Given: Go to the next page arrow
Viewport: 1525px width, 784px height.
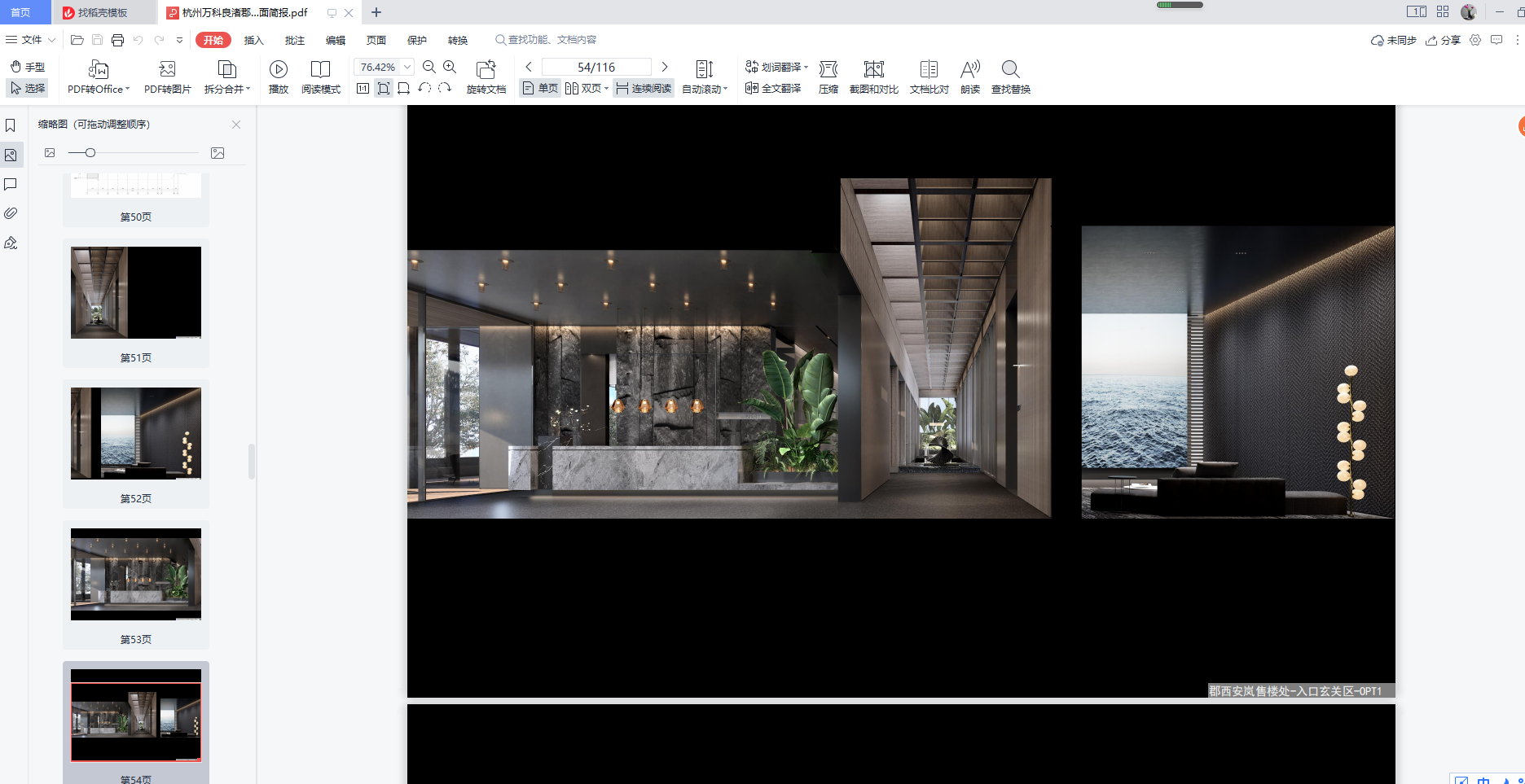Looking at the screenshot, I should click(x=665, y=67).
